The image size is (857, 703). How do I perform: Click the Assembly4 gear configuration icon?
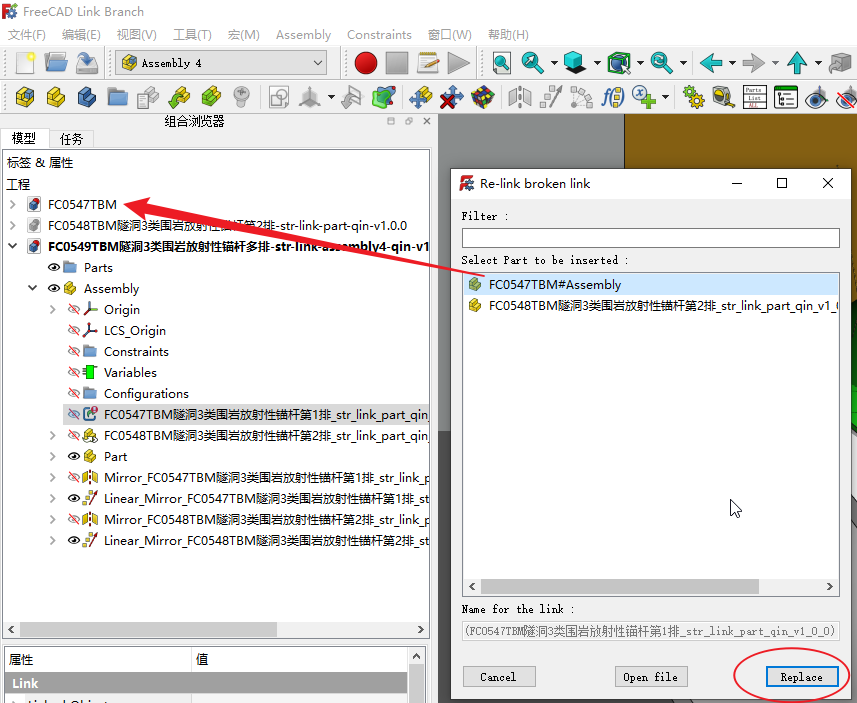693,97
